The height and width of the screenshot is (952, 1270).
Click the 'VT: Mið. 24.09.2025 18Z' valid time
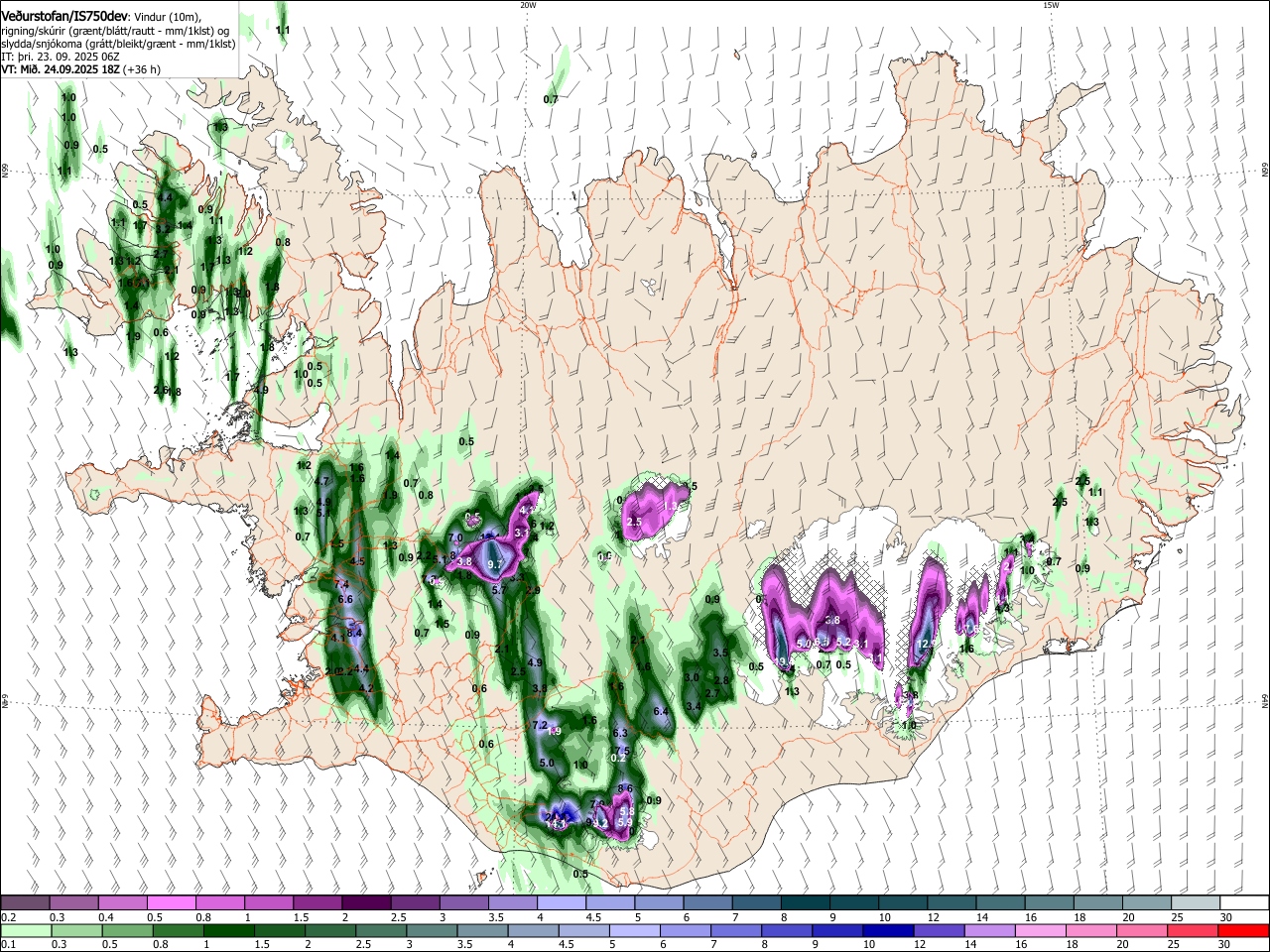[x=61, y=69]
